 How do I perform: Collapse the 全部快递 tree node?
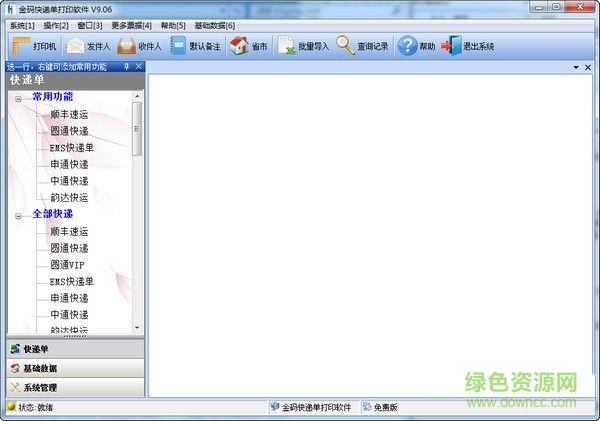pyautogui.click(x=18, y=216)
